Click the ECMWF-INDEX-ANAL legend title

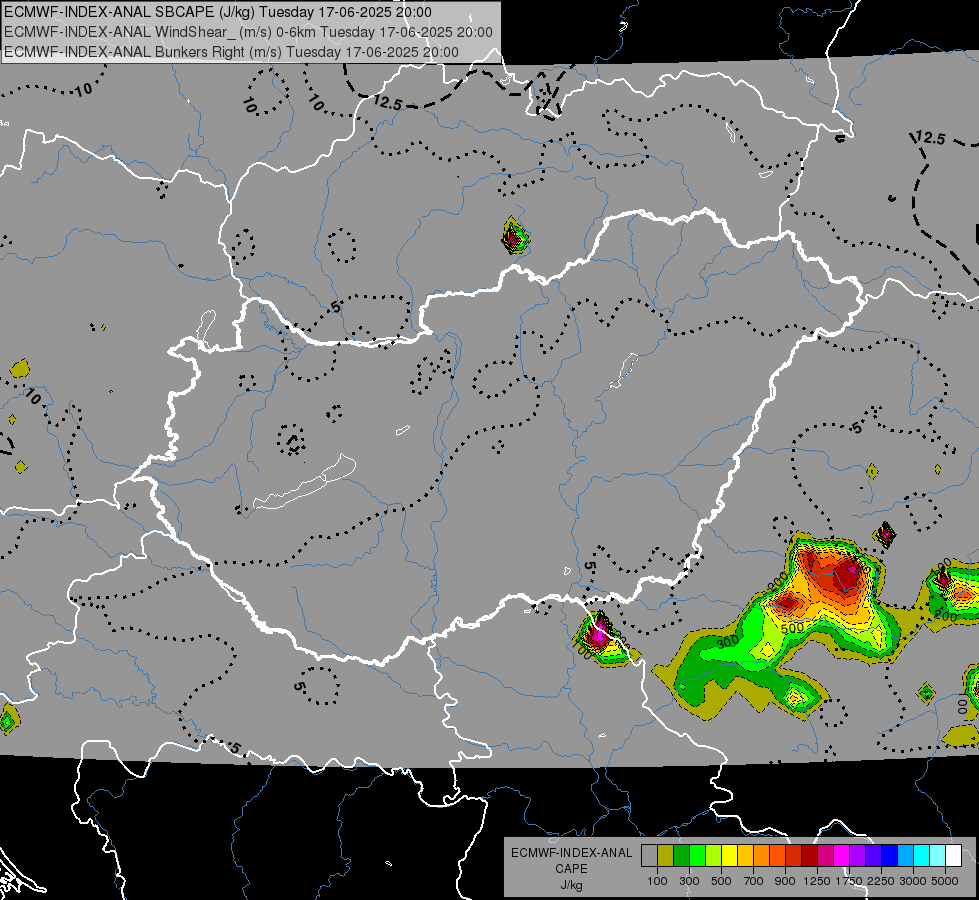pos(571,853)
